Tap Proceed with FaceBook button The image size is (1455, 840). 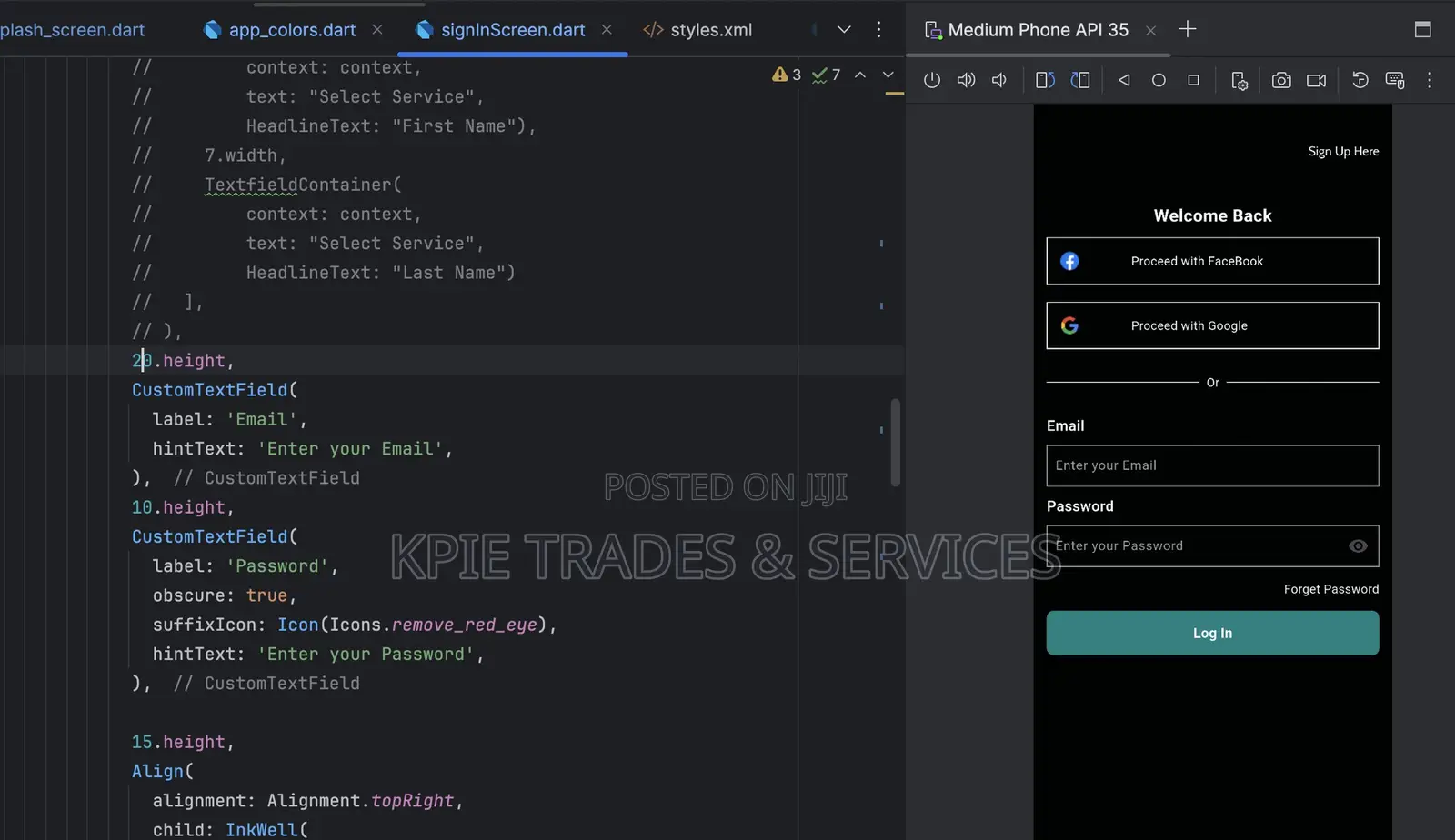click(1212, 261)
